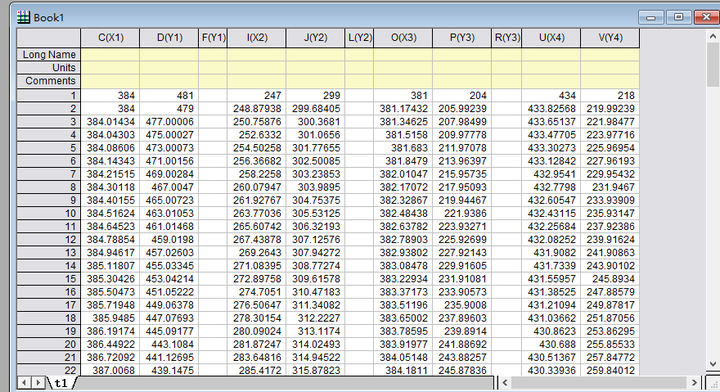Viewport: 720px width, 392px height.
Task: Click the Comments cell under V(Y4)
Action: click(610, 81)
